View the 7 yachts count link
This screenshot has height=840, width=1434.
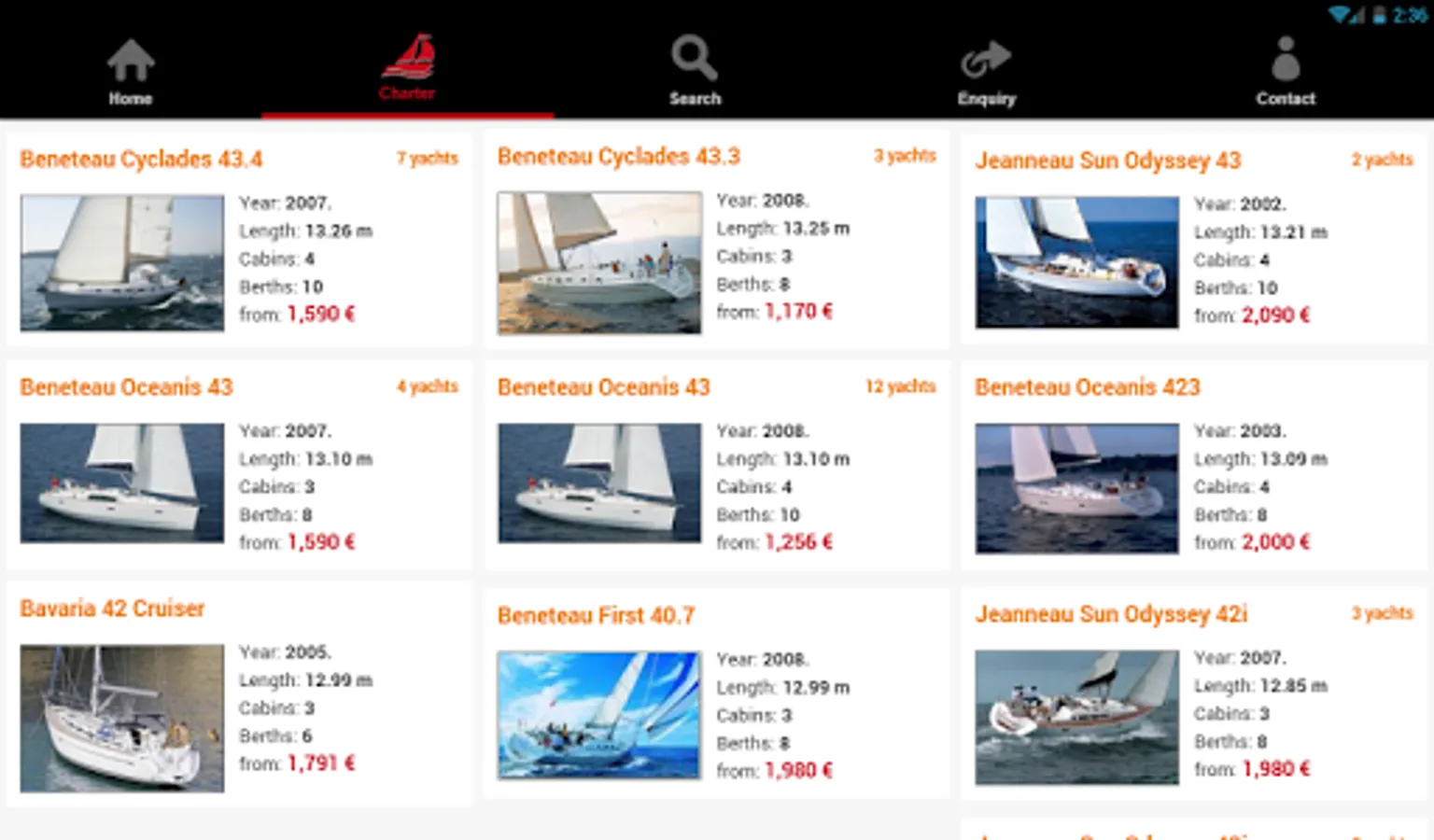pos(428,158)
